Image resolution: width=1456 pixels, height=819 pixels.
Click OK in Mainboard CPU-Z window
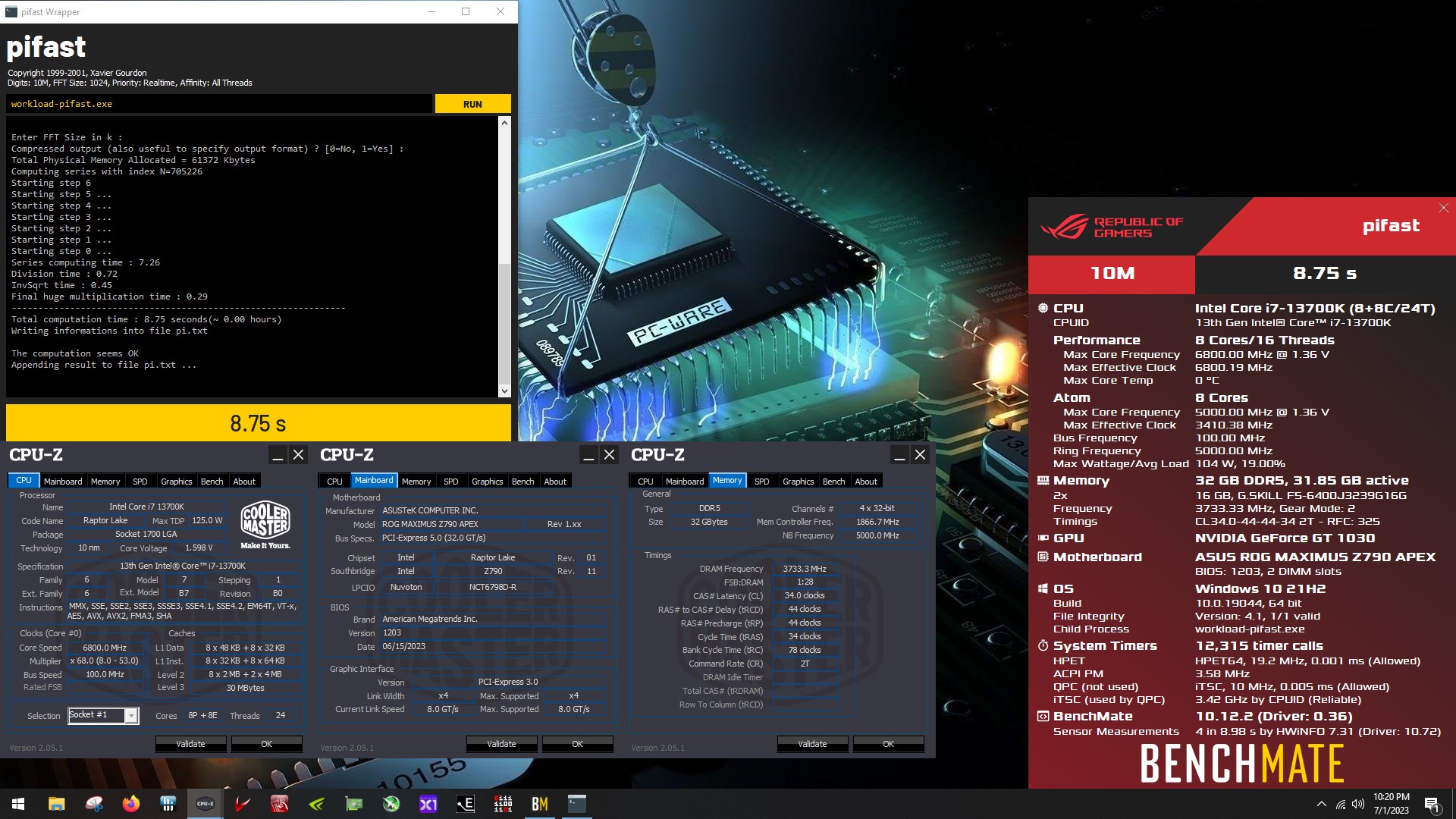click(x=578, y=744)
